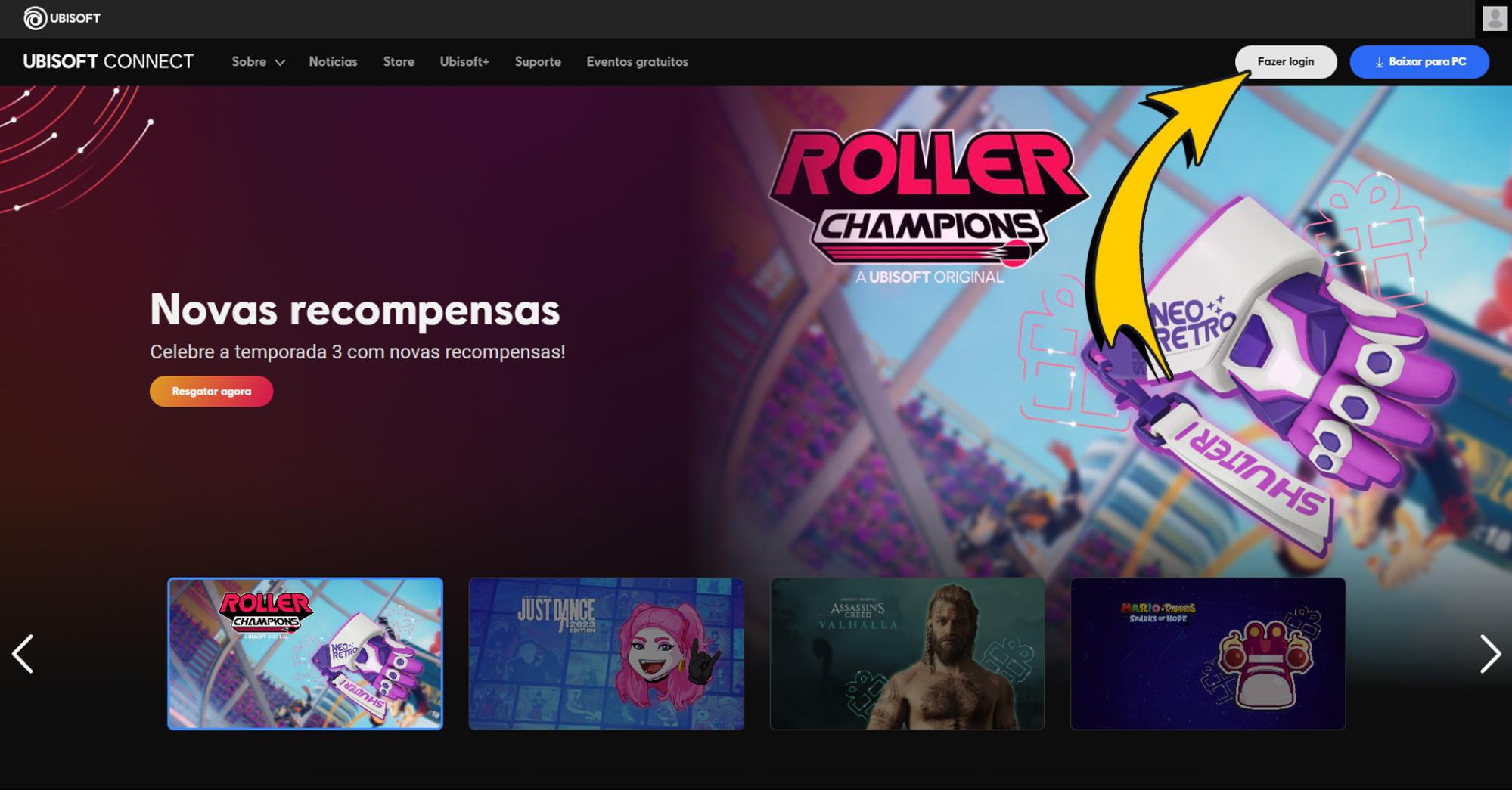The image size is (1512, 790).
Task: Select the Mario + Rabbids Sparks of Hope thumbnail
Action: (1207, 654)
